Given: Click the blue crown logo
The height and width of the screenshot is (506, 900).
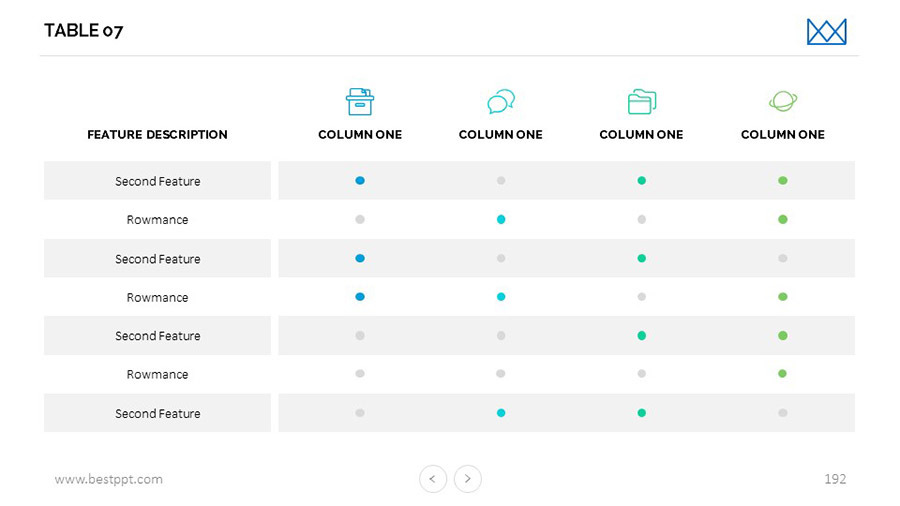Looking at the screenshot, I should point(826,32).
